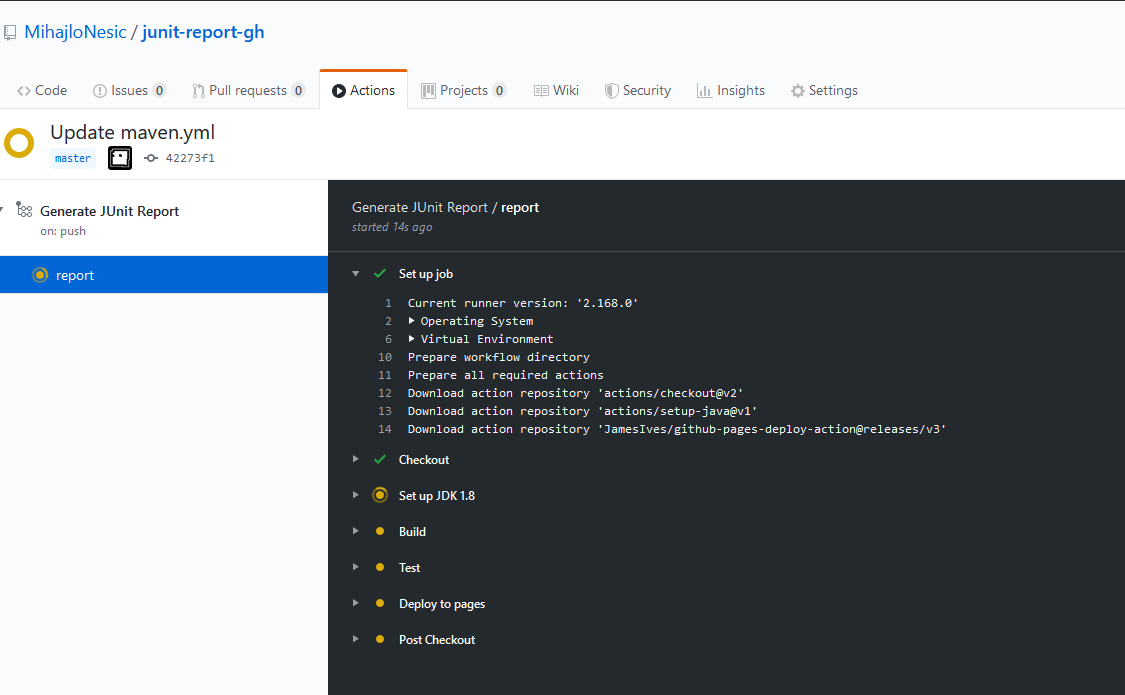Click the Set up JDK 1.8 step title
The image size is (1125, 695).
coord(437,496)
